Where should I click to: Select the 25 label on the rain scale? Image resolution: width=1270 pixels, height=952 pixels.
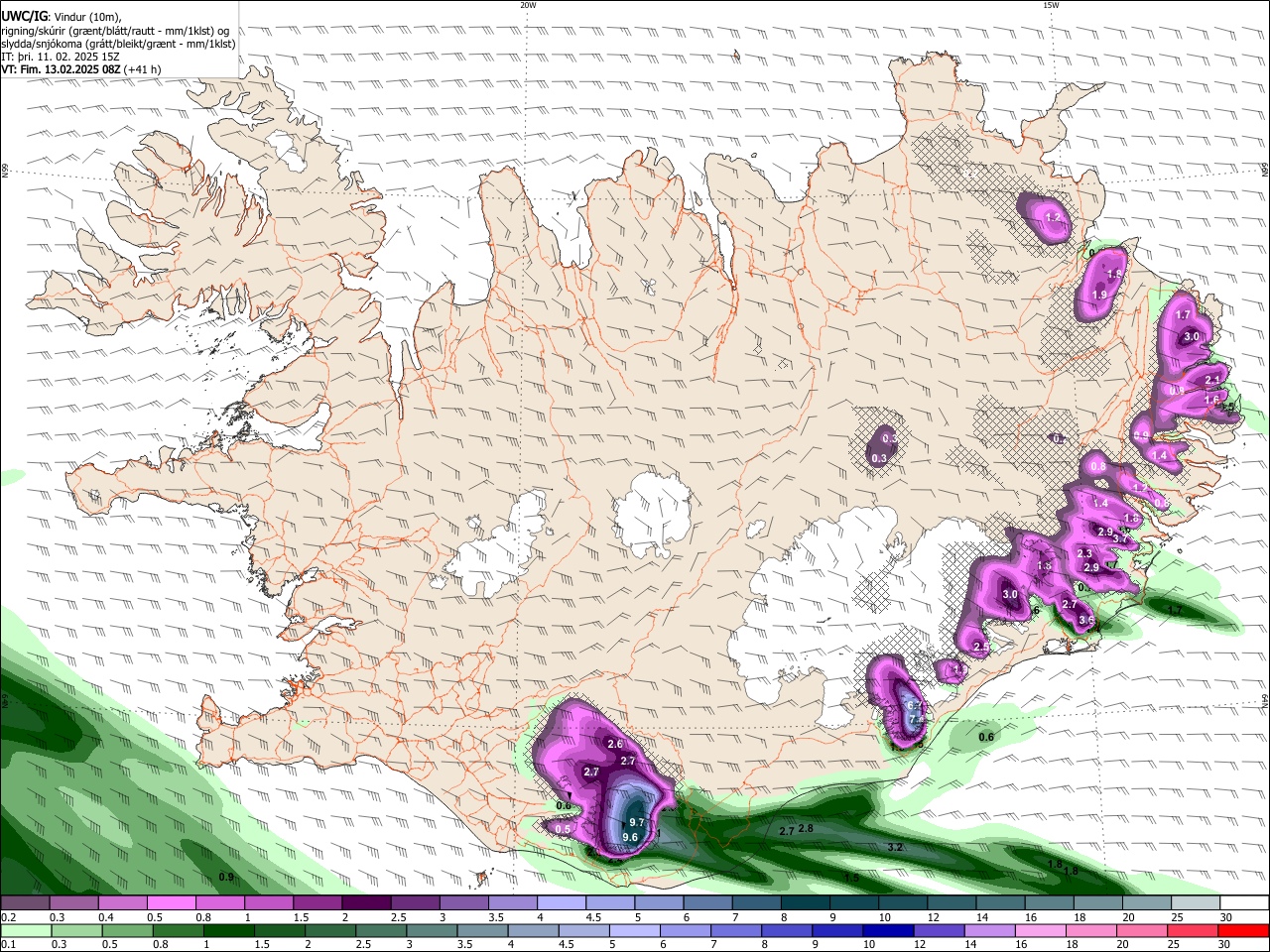tap(1176, 944)
